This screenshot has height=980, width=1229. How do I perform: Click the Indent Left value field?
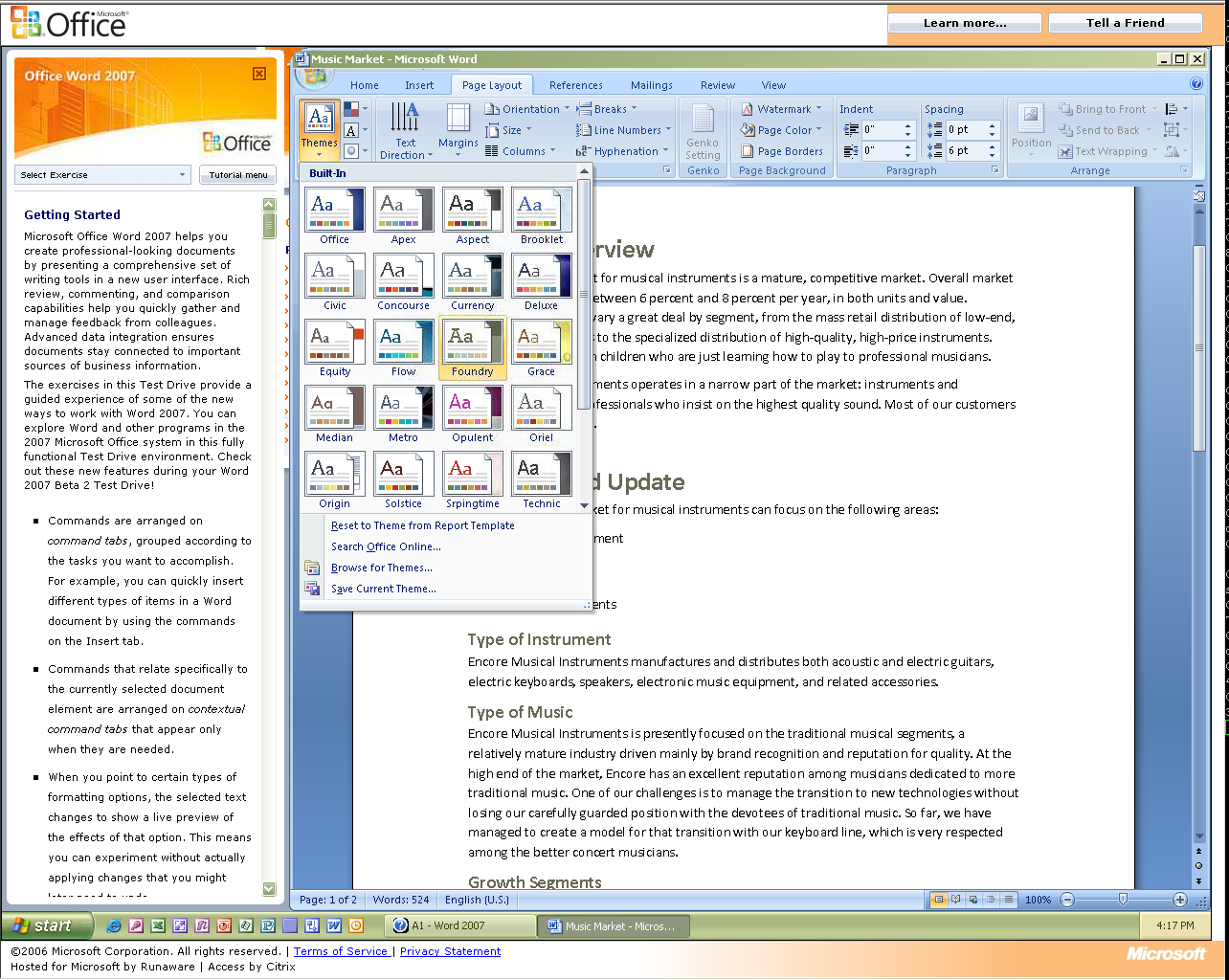click(882, 129)
